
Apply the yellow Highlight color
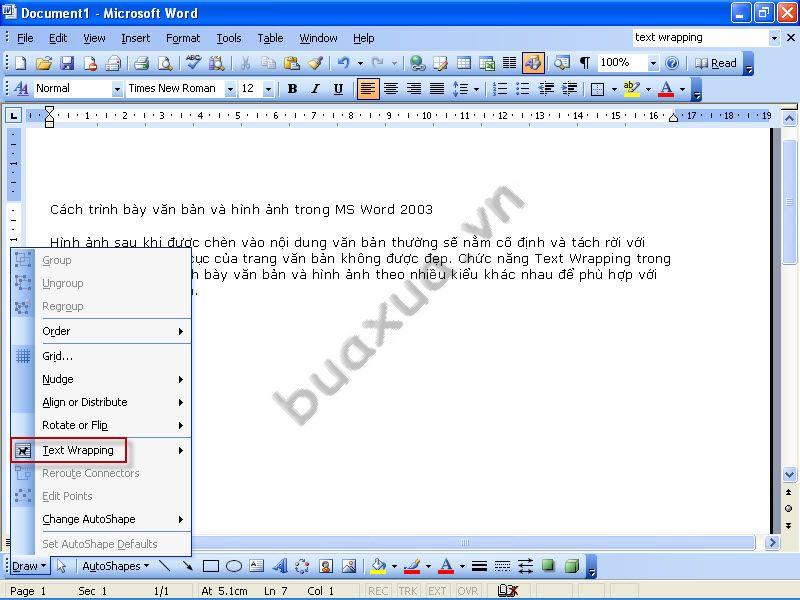(632, 89)
